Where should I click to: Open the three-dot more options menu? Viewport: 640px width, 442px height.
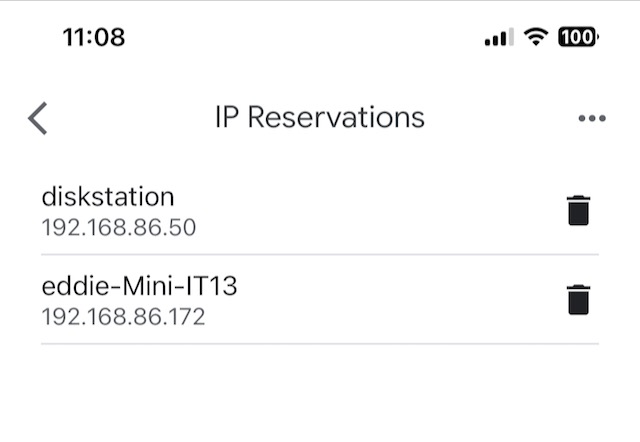click(x=591, y=118)
